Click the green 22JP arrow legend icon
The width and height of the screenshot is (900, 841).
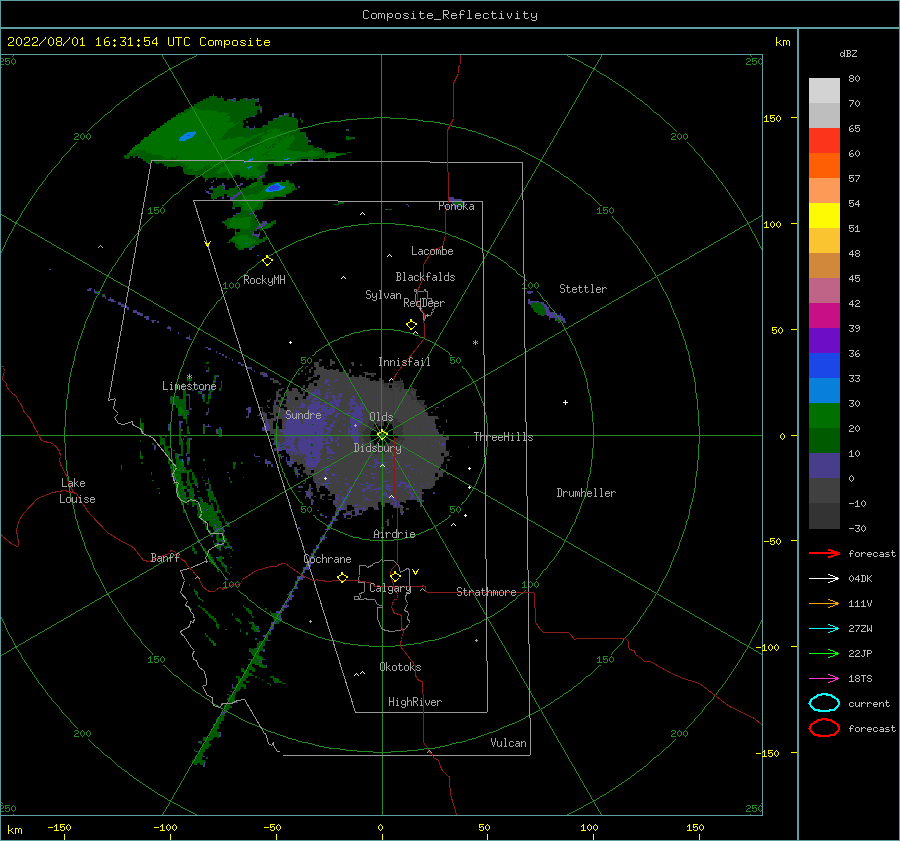click(x=824, y=653)
